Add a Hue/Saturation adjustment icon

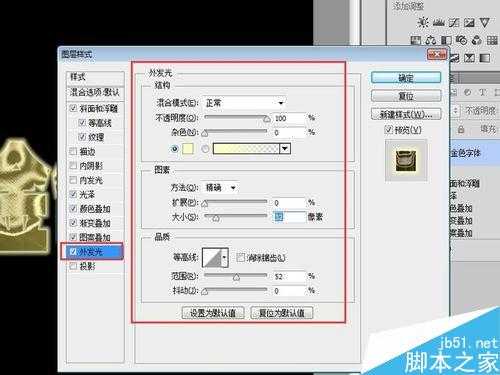point(416,40)
